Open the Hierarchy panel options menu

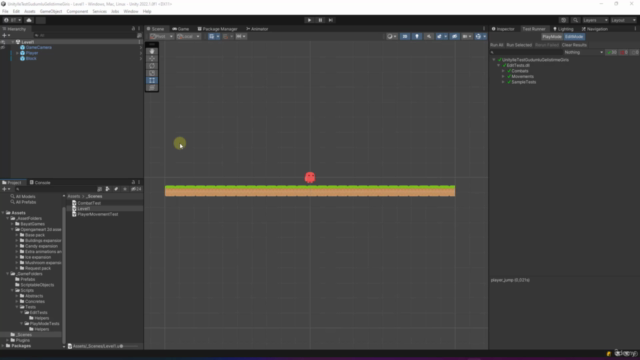[139, 29]
